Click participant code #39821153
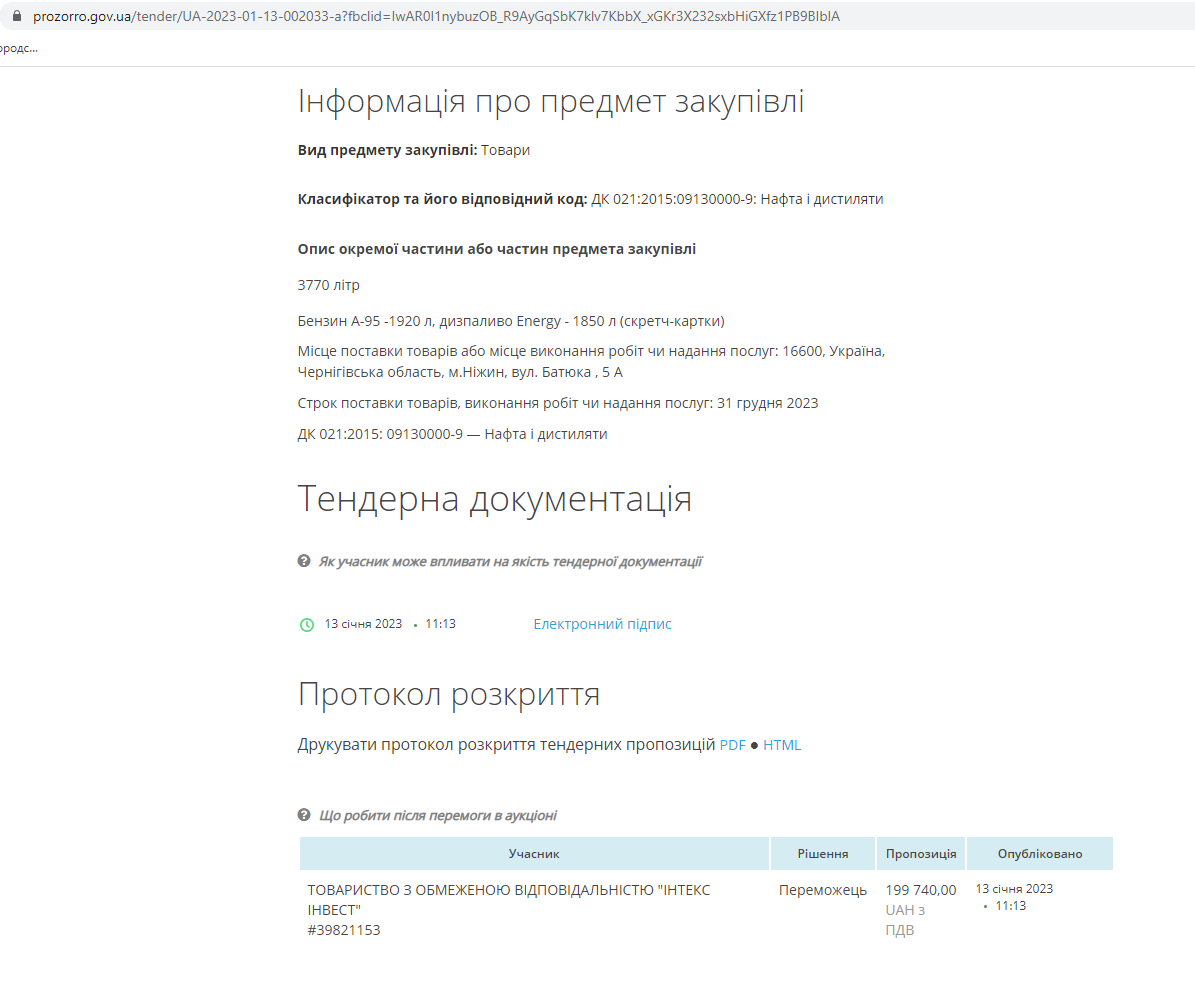 [344, 930]
